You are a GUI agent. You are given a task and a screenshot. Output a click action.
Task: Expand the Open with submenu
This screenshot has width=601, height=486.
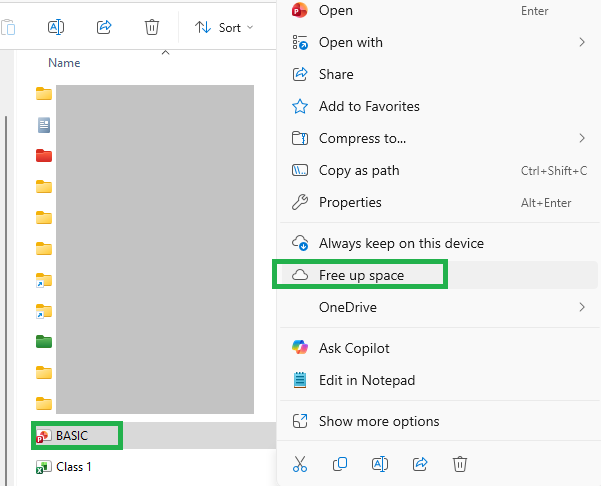pos(439,42)
